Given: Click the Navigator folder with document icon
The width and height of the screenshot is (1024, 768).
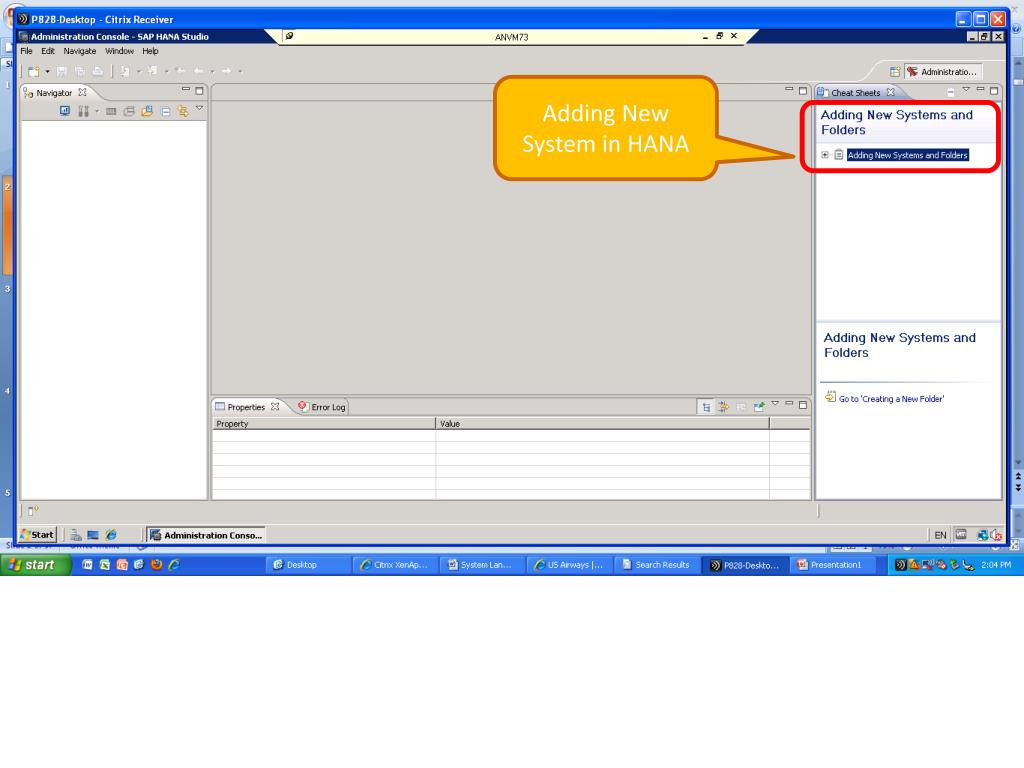Looking at the screenshot, I should click(147, 112).
